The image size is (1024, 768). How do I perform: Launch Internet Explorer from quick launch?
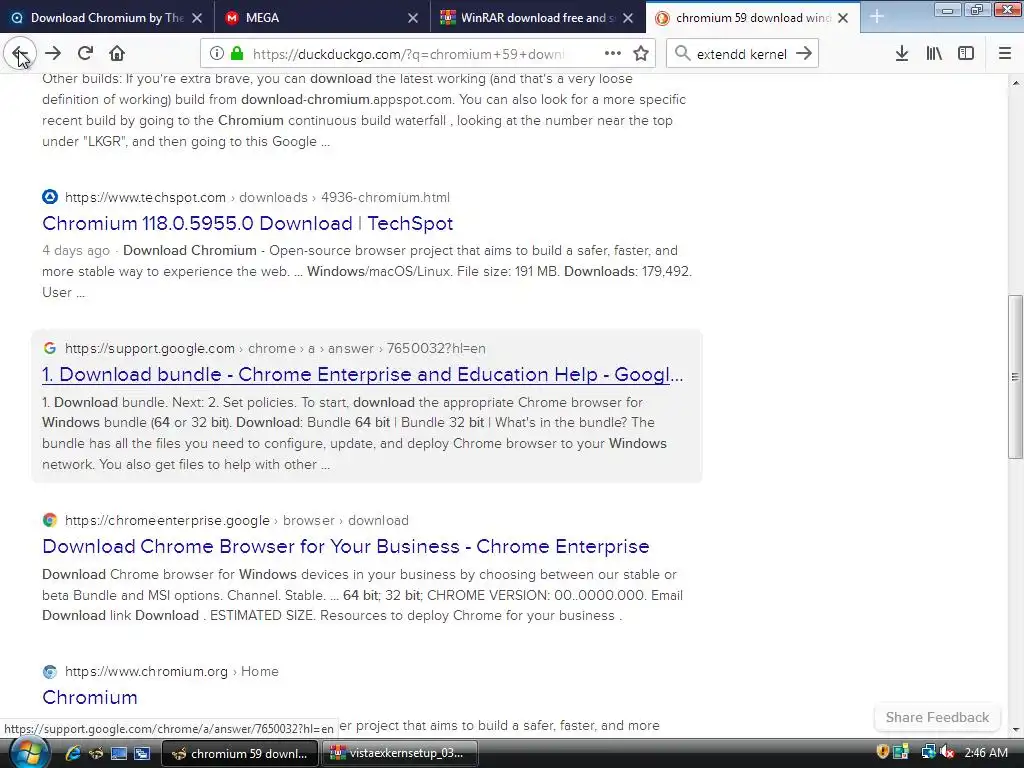[x=72, y=753]
